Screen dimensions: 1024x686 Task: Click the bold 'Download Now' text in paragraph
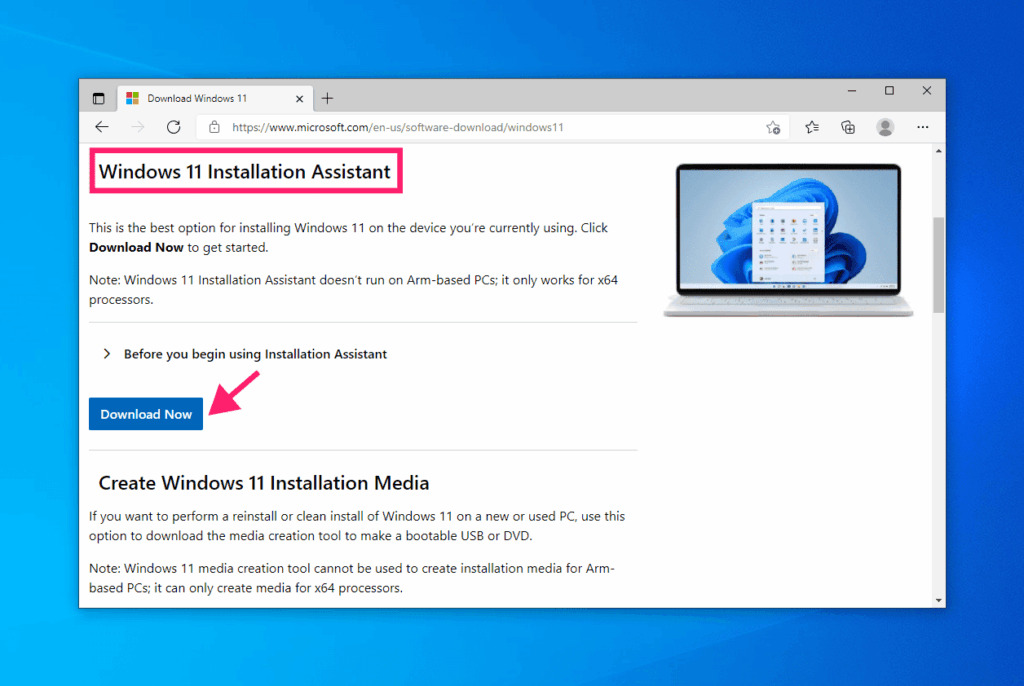[136, 248]
